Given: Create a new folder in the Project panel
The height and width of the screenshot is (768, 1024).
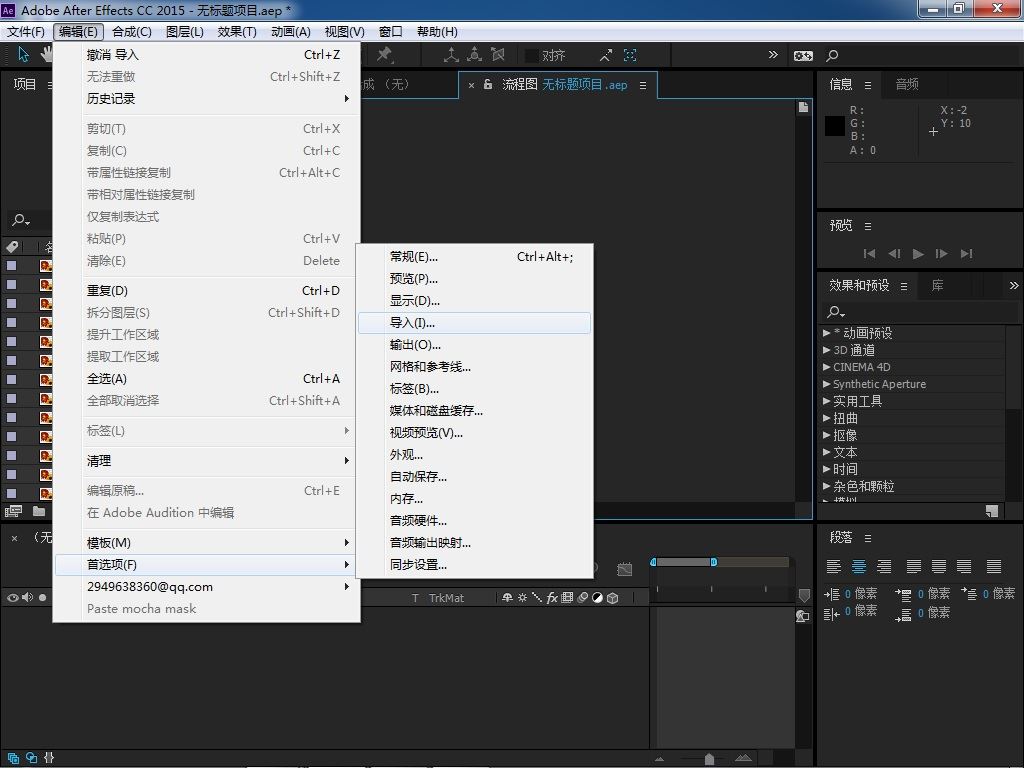Looking at the screenshot, I should tap(39, 511).
